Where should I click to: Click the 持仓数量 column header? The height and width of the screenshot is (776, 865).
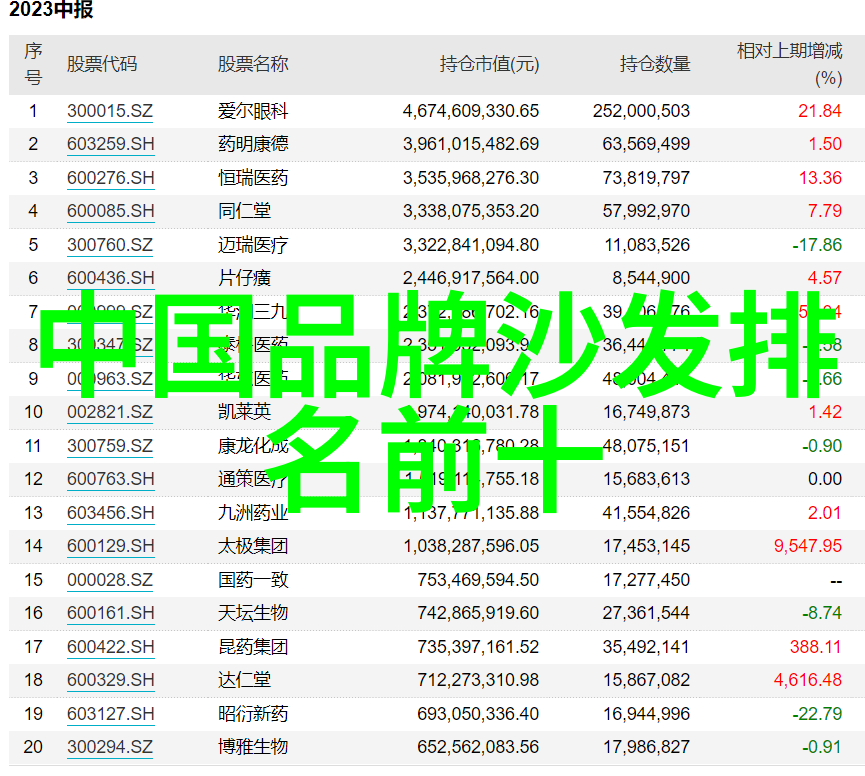655,65
